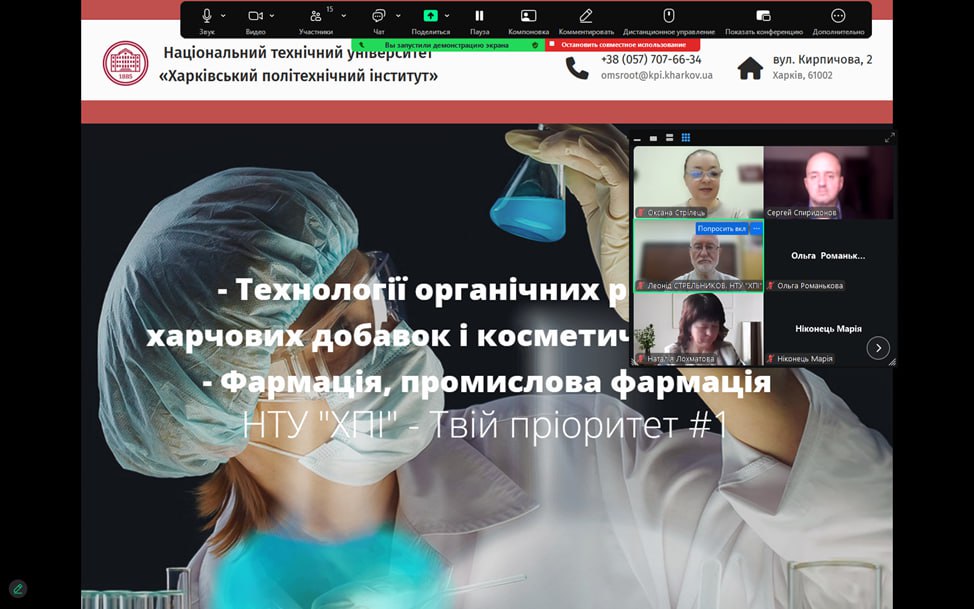Select Ольга Романькова's blank video tile

828,255
